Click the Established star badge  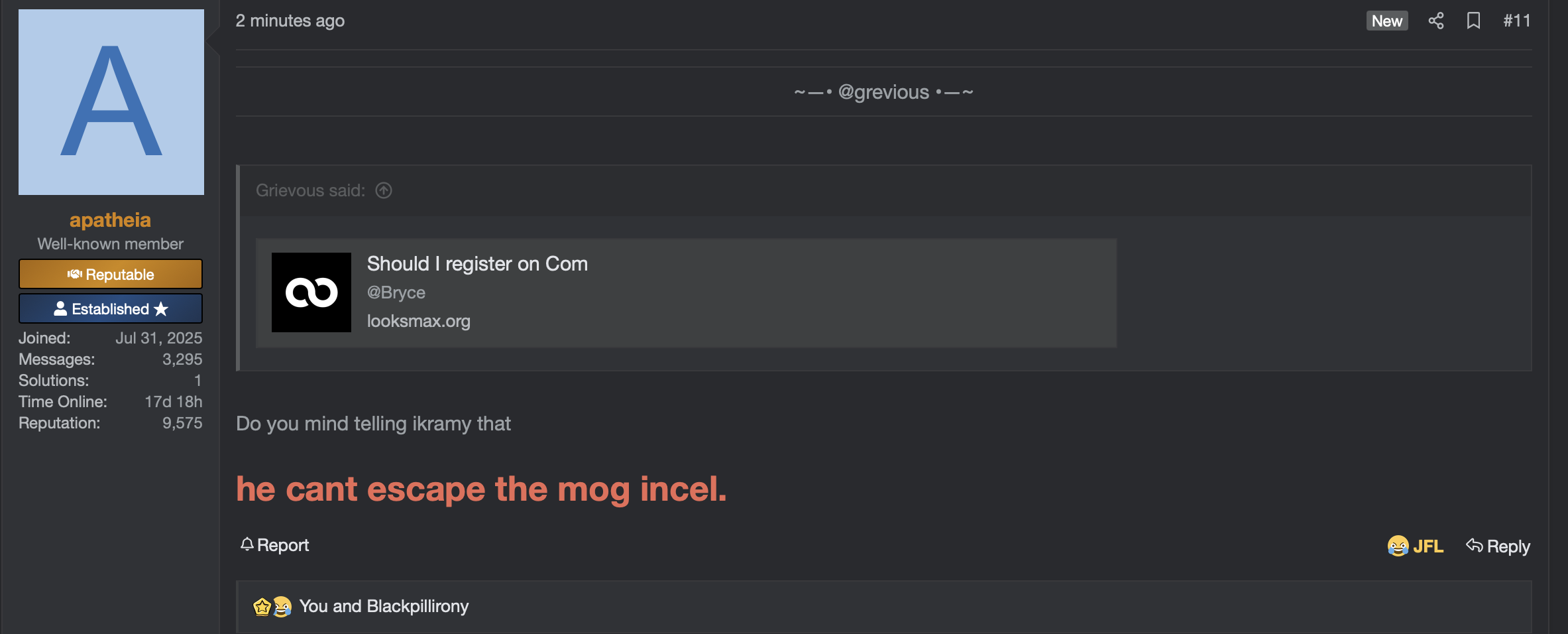(111, 308)
